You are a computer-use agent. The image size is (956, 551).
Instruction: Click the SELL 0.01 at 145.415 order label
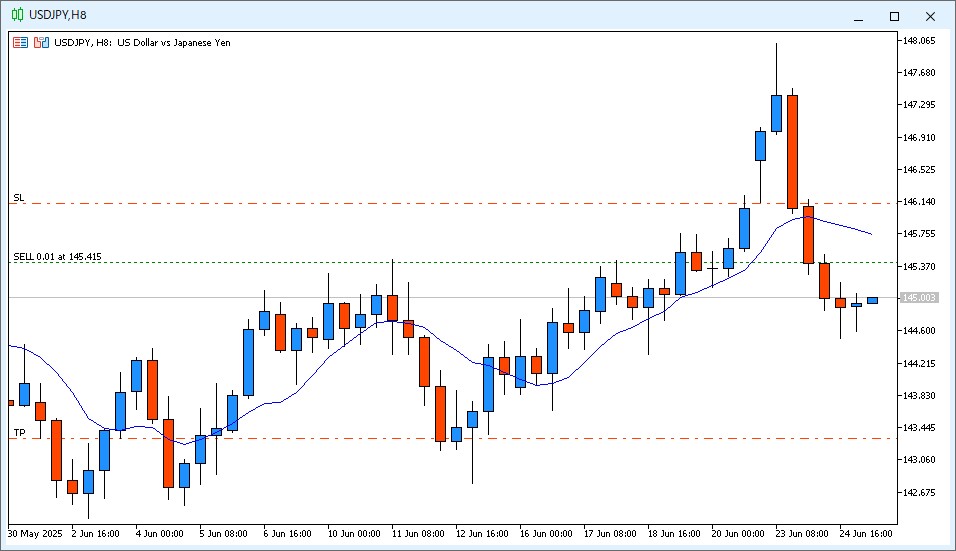tap(57, 257)
